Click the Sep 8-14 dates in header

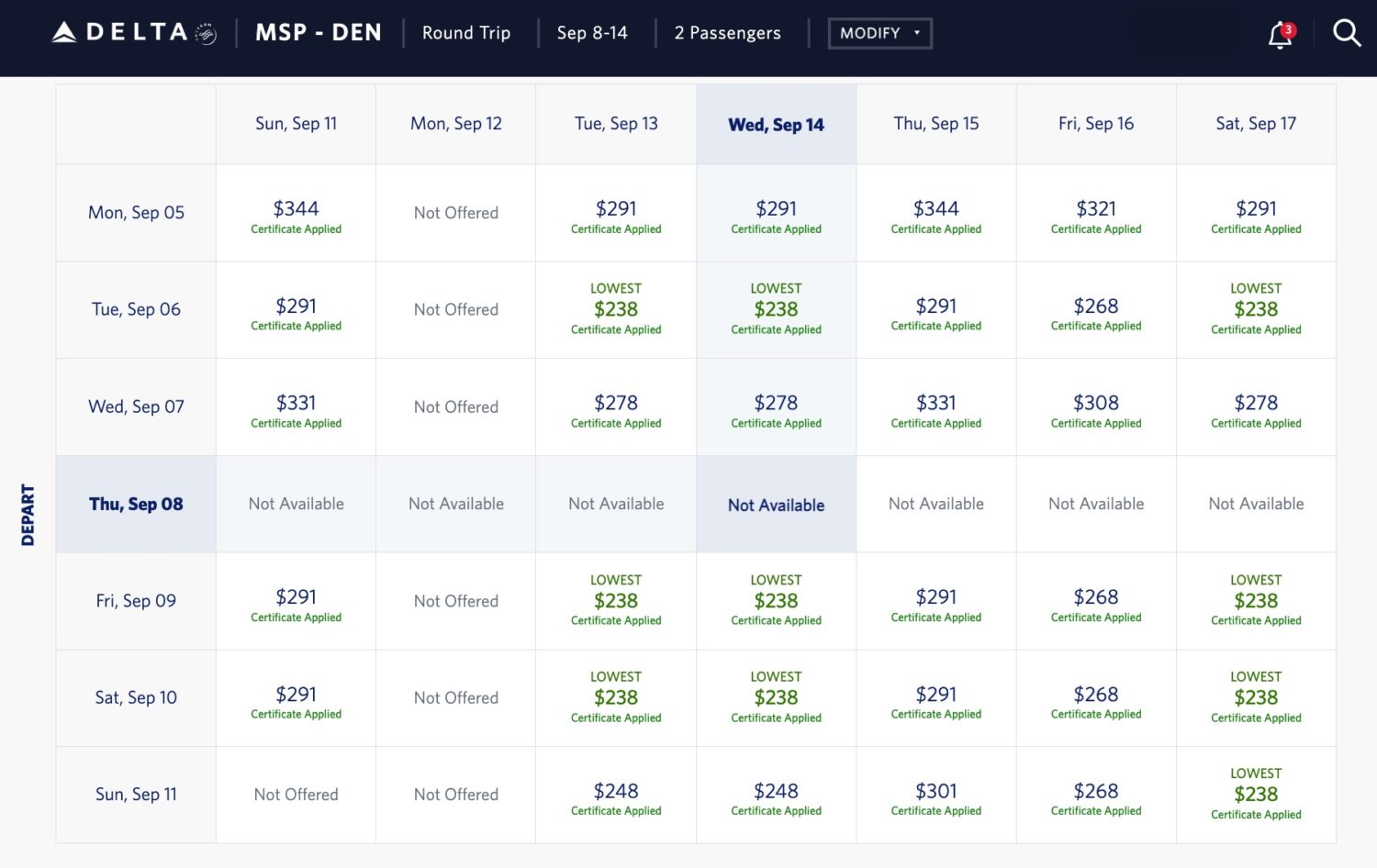(592, 33)
